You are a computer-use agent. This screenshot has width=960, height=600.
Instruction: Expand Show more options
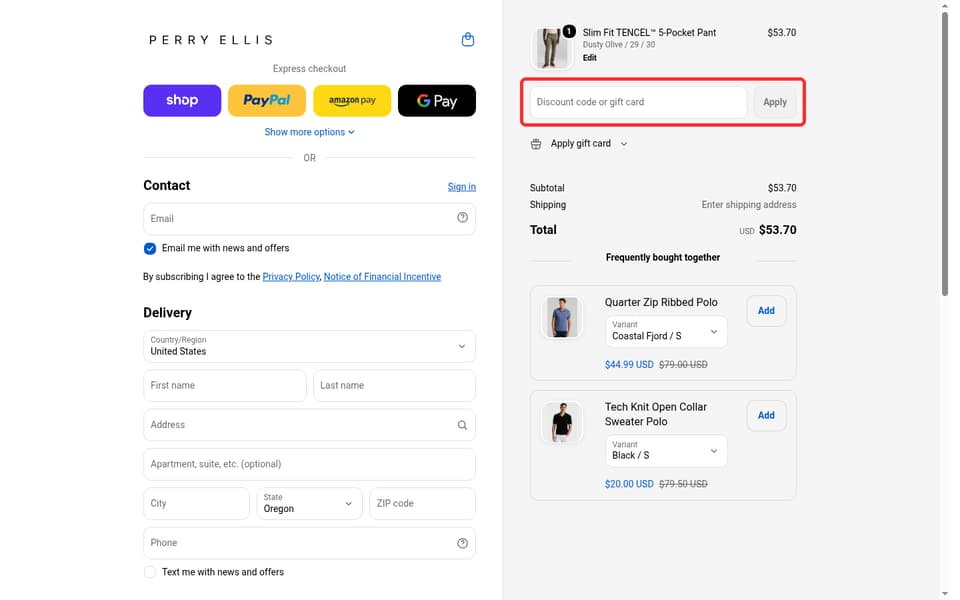click(309, 132)
